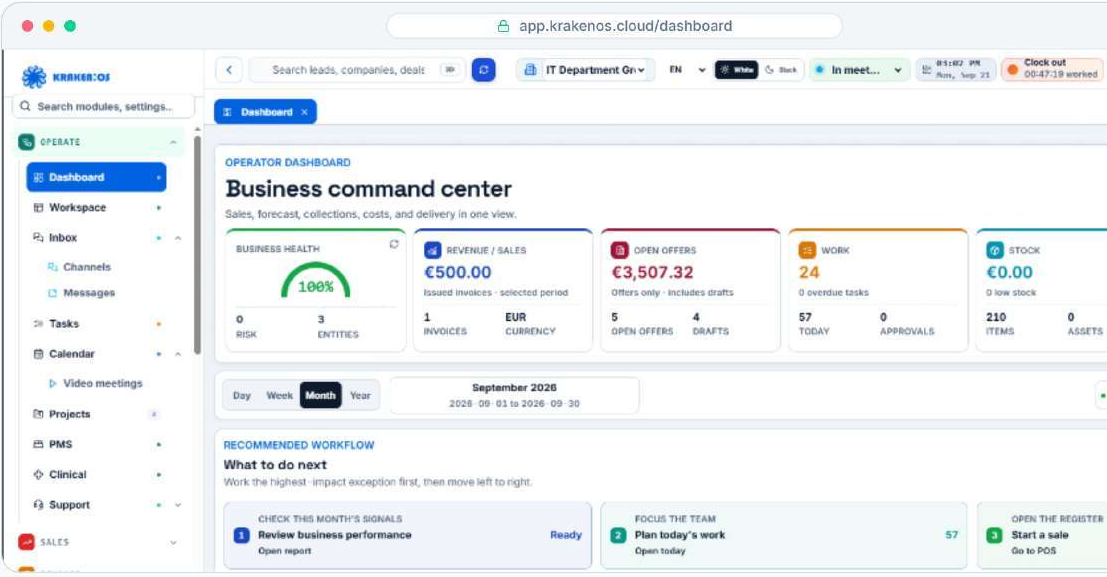The image size is (1107, 577).
Task: Open the In meeting status dropdown
Action: coord(858,70)
